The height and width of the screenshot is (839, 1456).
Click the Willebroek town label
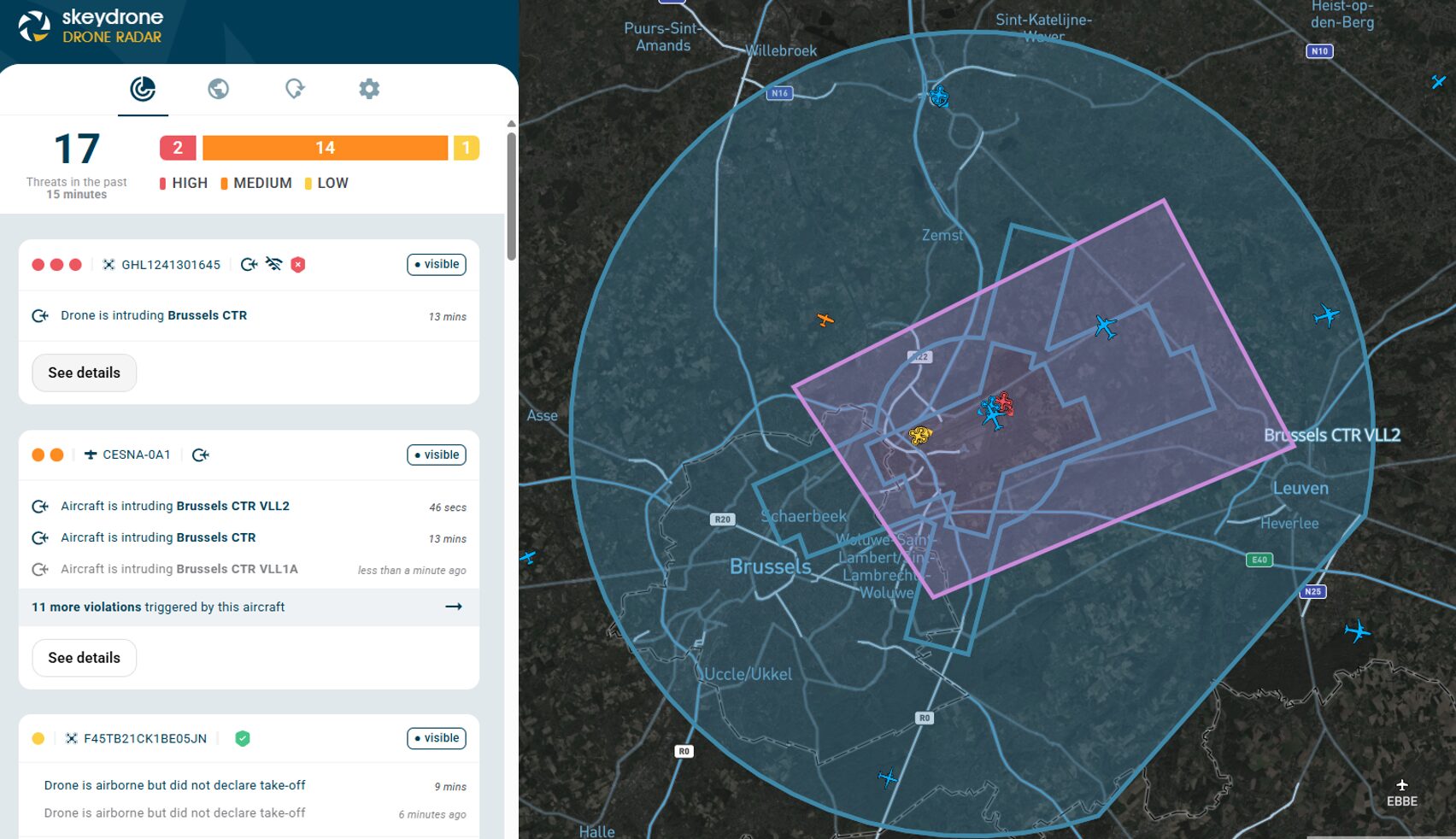(x=781, y=50)
